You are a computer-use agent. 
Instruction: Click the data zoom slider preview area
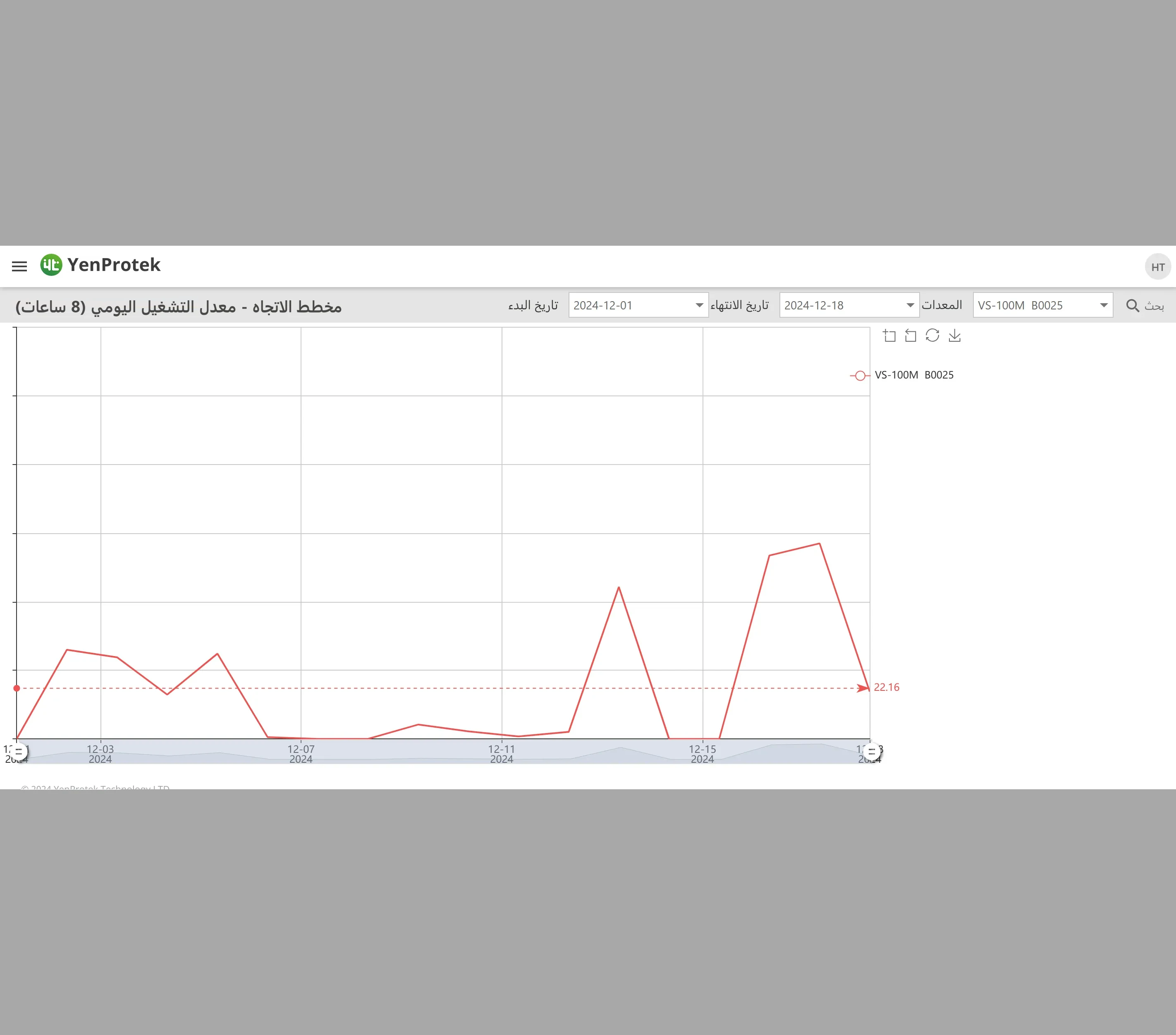[443, 752]
